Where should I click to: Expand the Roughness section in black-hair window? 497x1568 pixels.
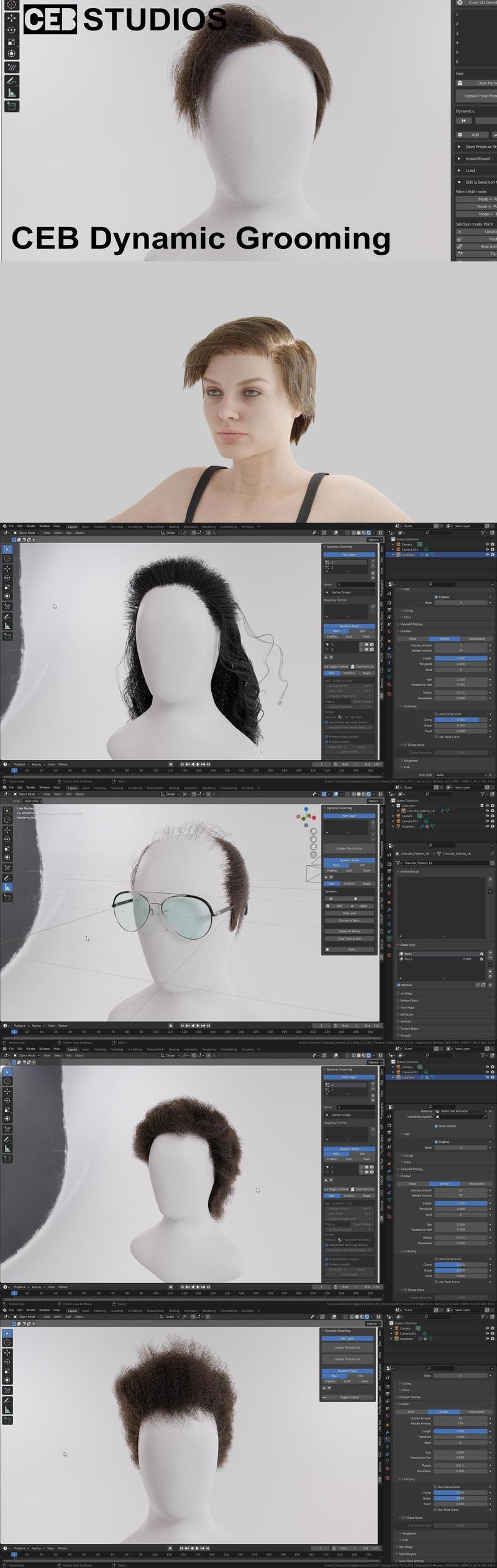[x=410, y=760]
